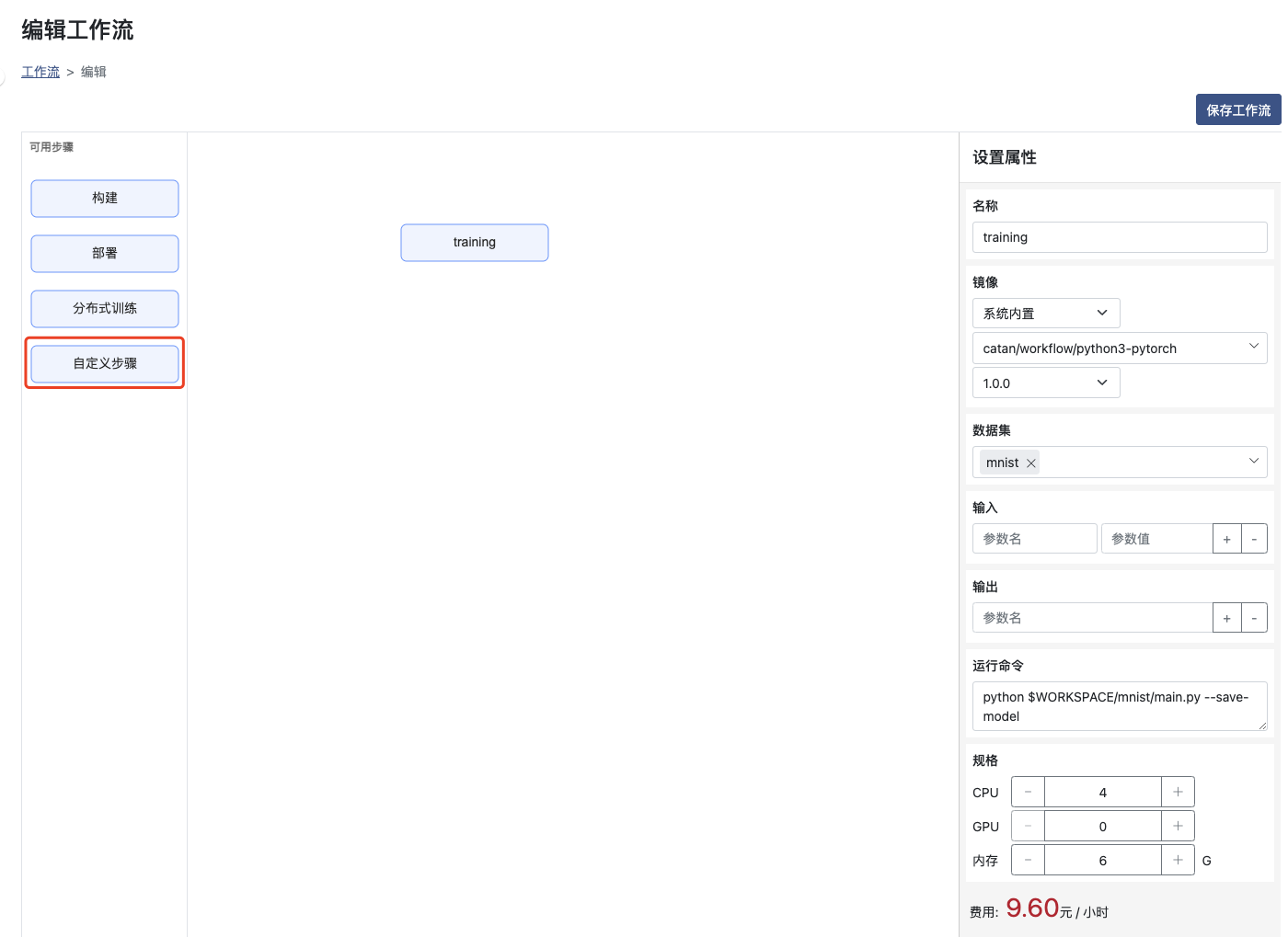
Task: Increase GPU count with plus button
Action: click(x=1178, y=826)
